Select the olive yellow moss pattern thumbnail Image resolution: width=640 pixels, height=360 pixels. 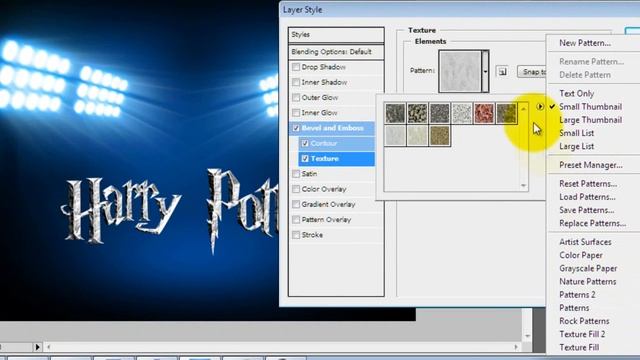pyautogui.click(x=506, y=113)
